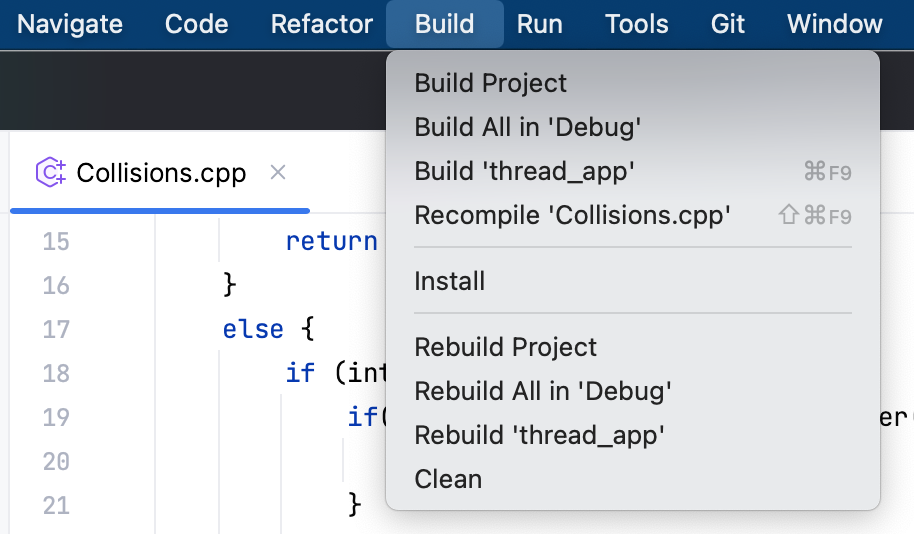Click the C++ file icon on the tab

click(50, 173)
